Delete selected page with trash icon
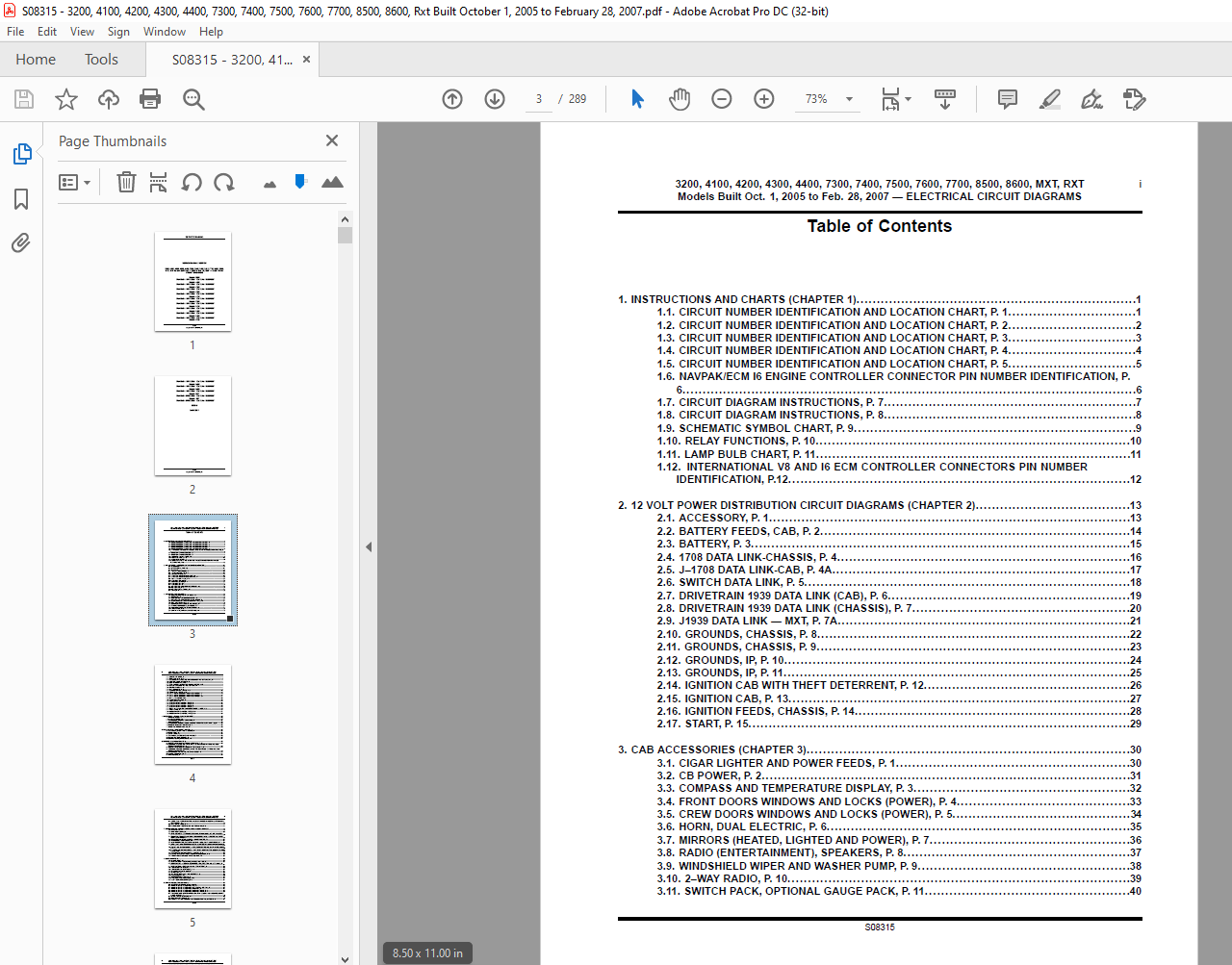The height and width of the screenshot is (965, 1232). click(x=126, y=182)
